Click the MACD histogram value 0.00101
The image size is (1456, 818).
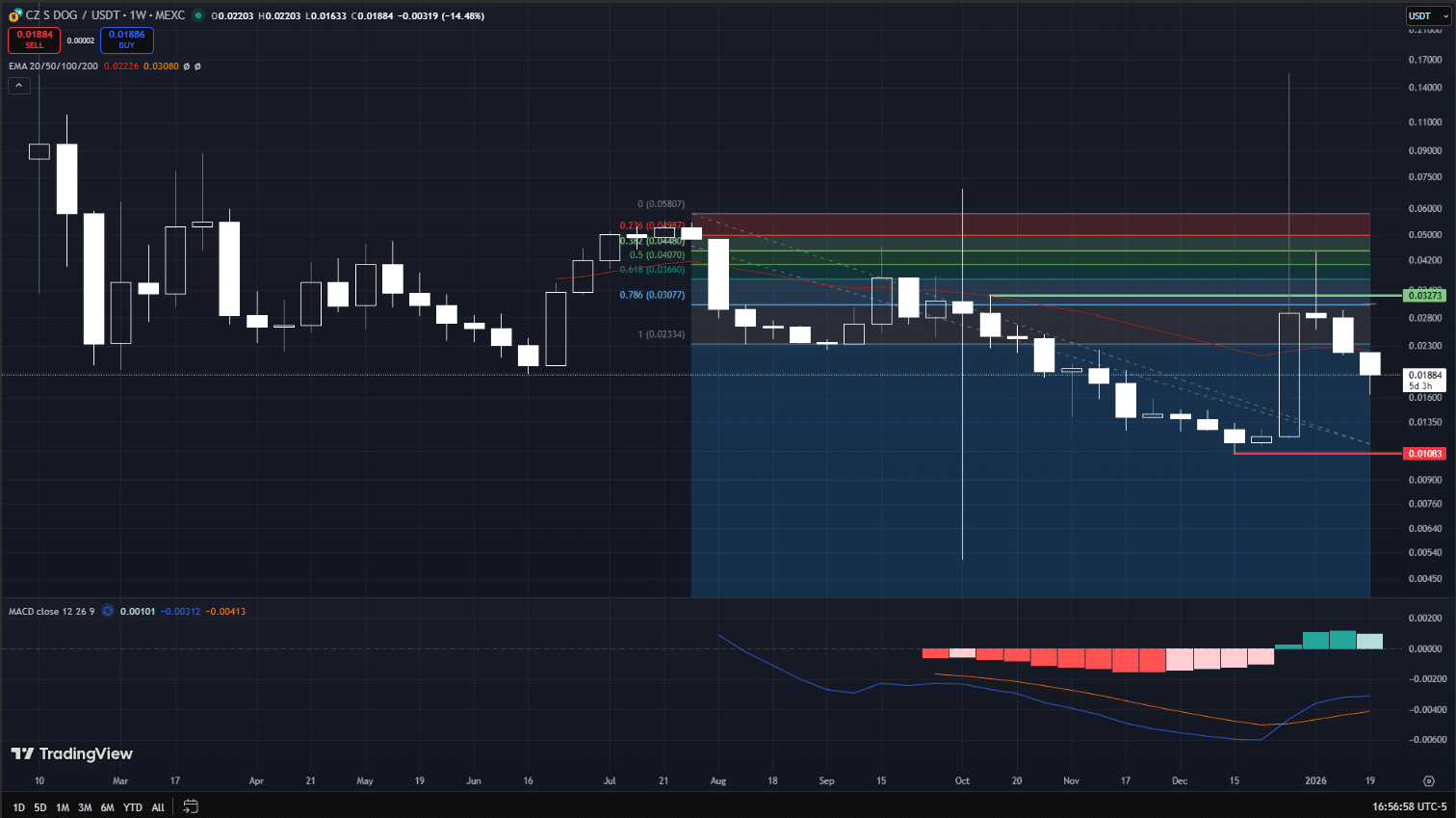coord(137,611)
